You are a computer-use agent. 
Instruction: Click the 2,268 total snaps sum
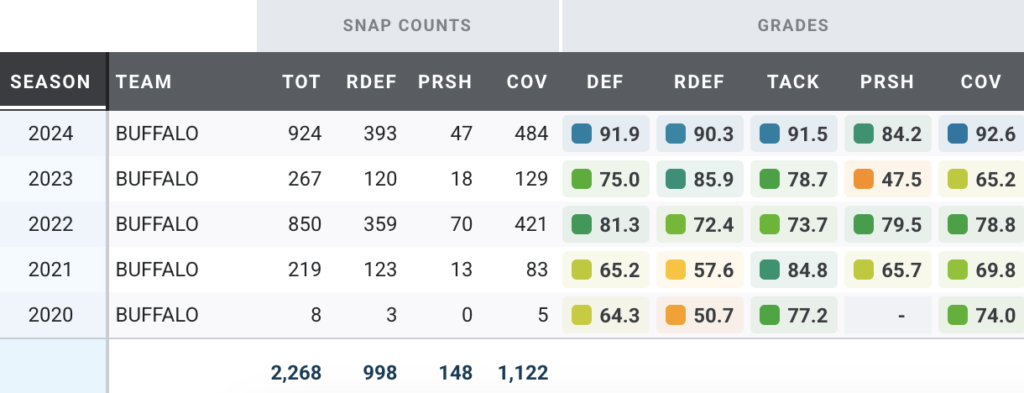click(x=296, y=373)
